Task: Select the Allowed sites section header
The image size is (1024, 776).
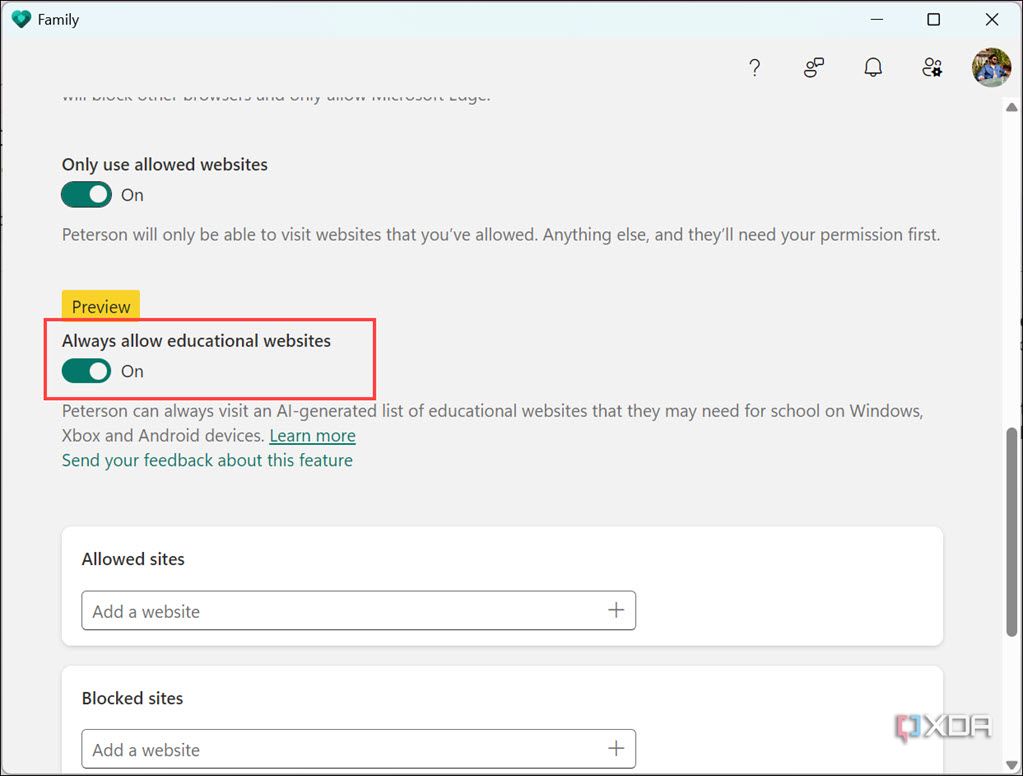Action: click(x=132, y=559)
